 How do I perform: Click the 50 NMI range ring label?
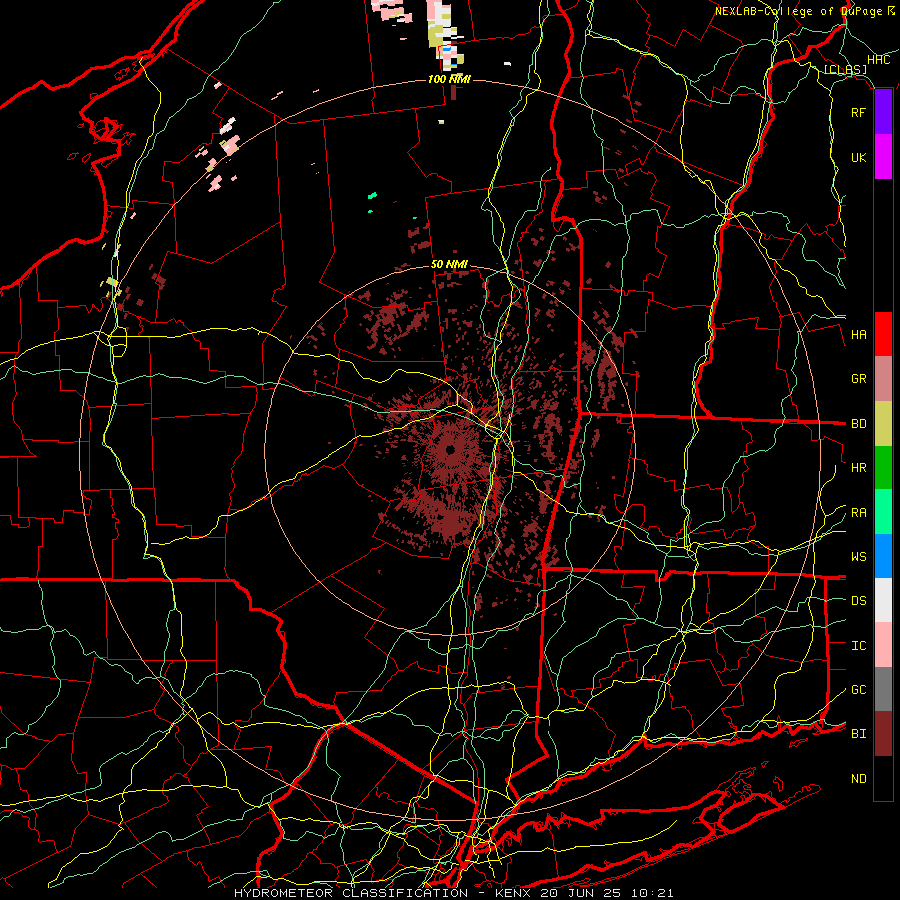pos(449,265)
